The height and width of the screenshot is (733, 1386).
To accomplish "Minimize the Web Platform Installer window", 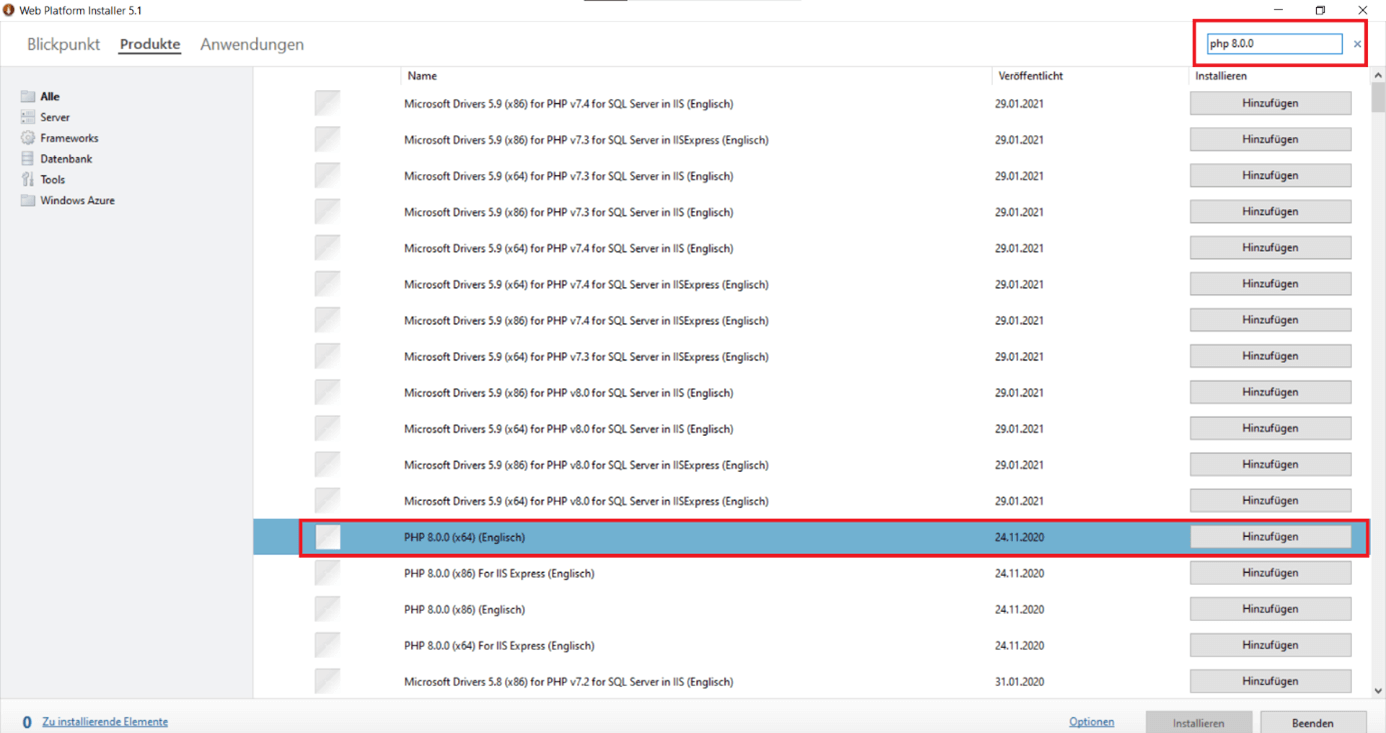I will coord(1278,10).
